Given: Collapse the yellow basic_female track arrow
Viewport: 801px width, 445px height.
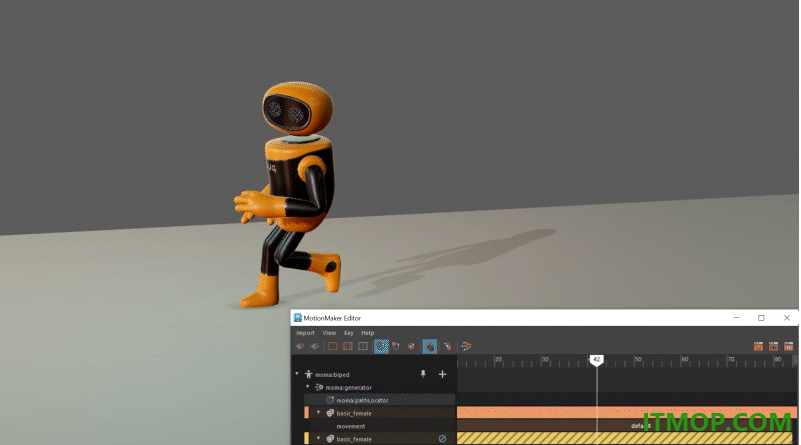Looking at the screenshot, I should click(x=319, y=438).
